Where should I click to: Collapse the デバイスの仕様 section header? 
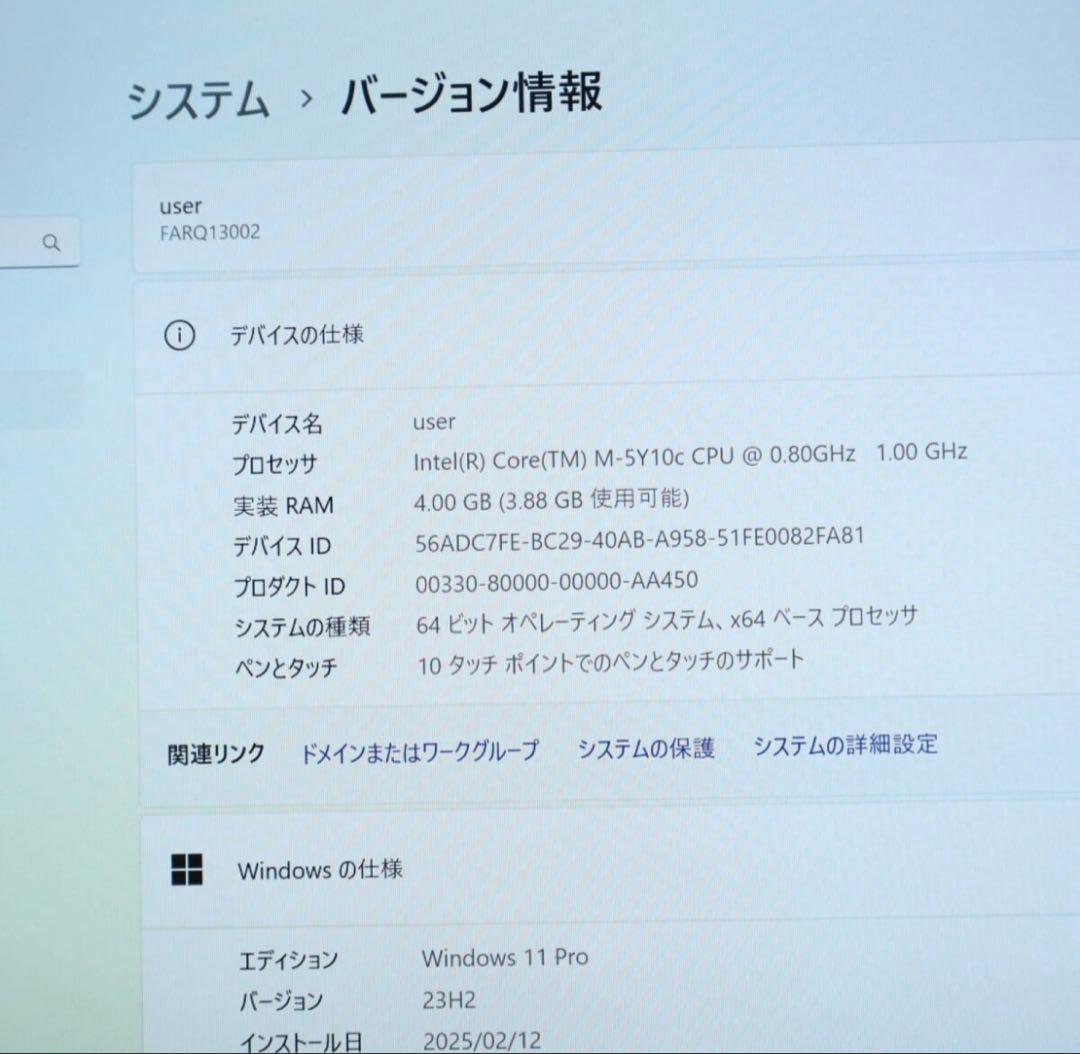[295, 336]
